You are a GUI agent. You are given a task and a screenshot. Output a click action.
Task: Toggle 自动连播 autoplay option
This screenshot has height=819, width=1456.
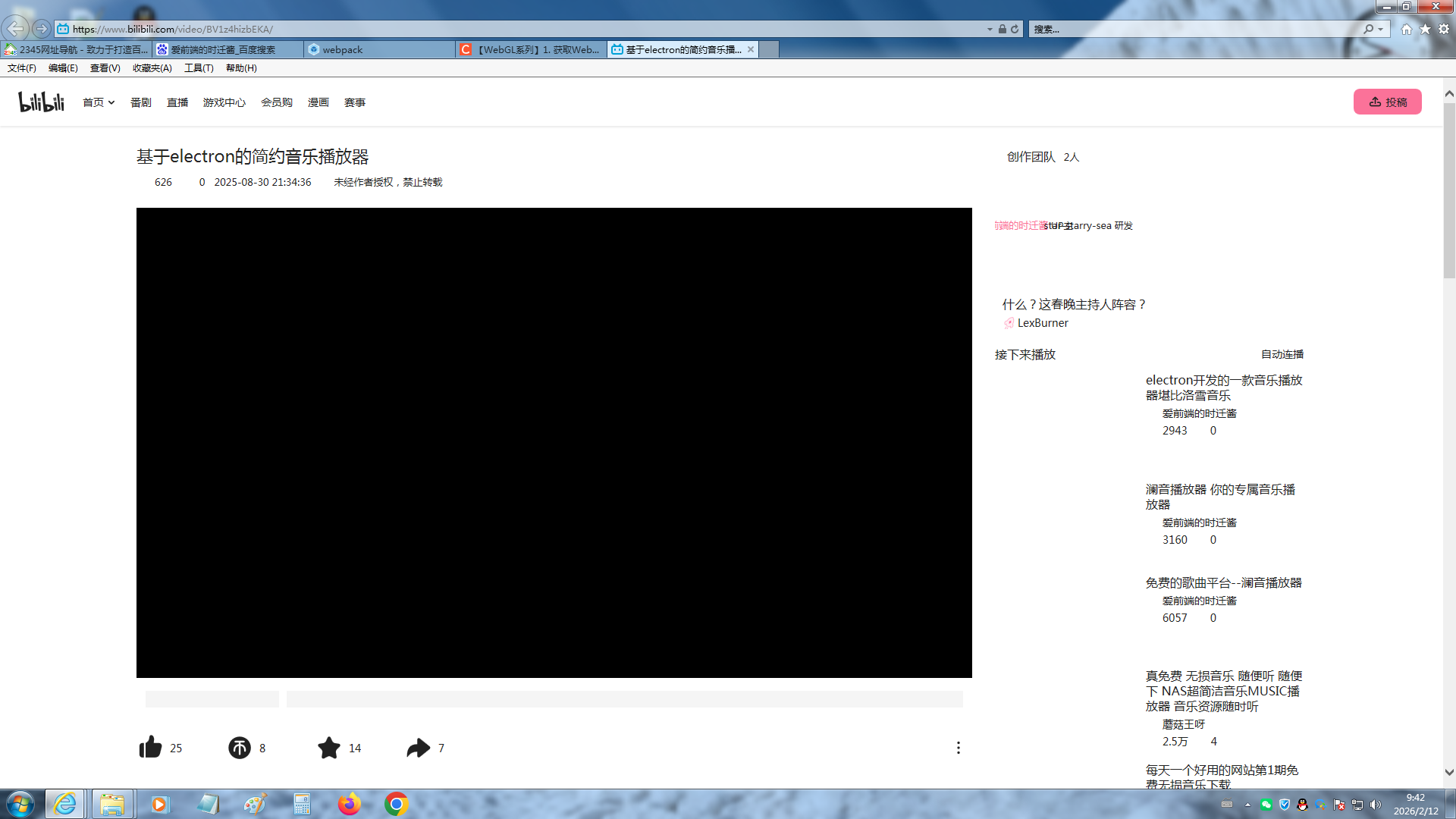tap(1282, 354)
